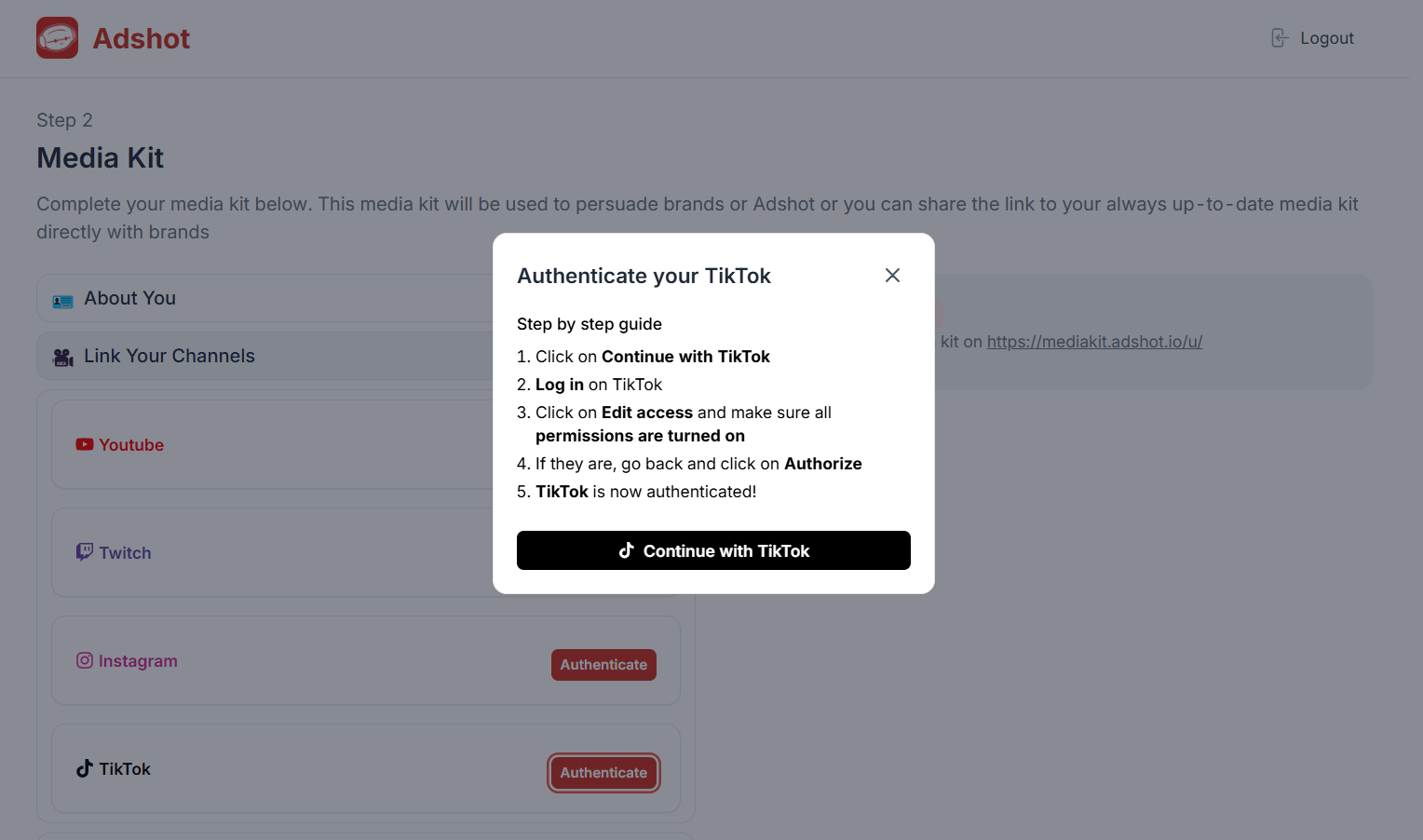The height and width of the screenshot is (840, 1423).
Task: Click the Link Your Channels people icon
Action: pyautogui.click(x=62, y=357)
